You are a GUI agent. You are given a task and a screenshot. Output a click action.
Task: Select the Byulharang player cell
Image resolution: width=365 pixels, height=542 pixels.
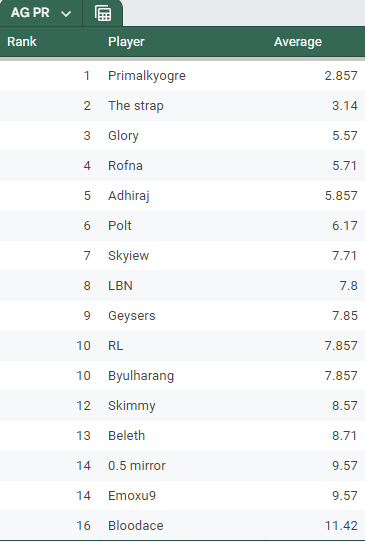pos(141,376)
